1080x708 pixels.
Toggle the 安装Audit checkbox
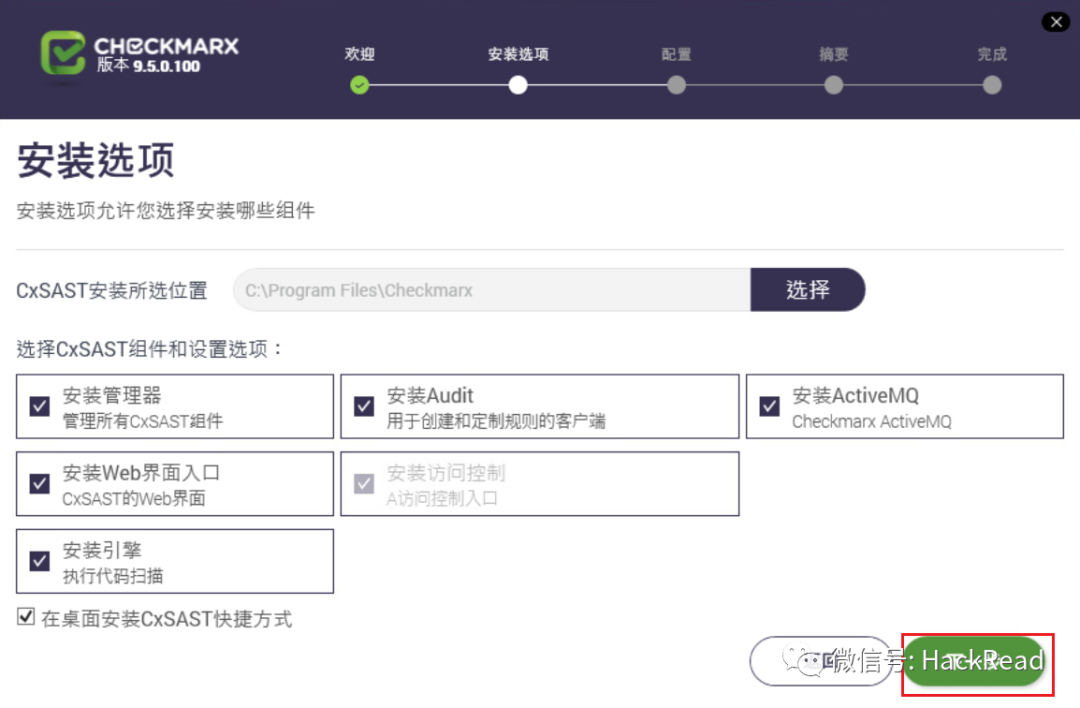364,406
